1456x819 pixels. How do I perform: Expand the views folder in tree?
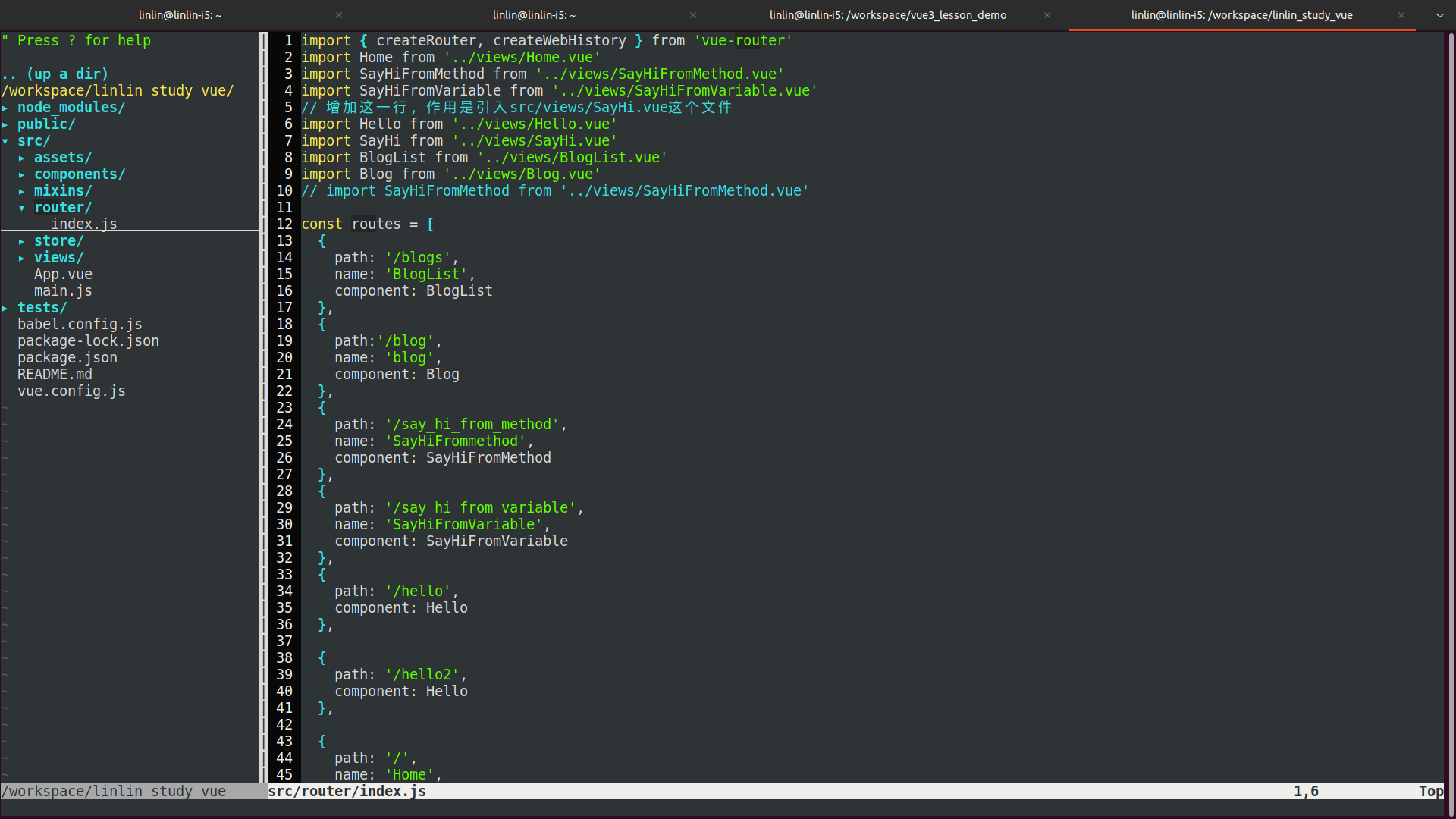coord(58,258)
